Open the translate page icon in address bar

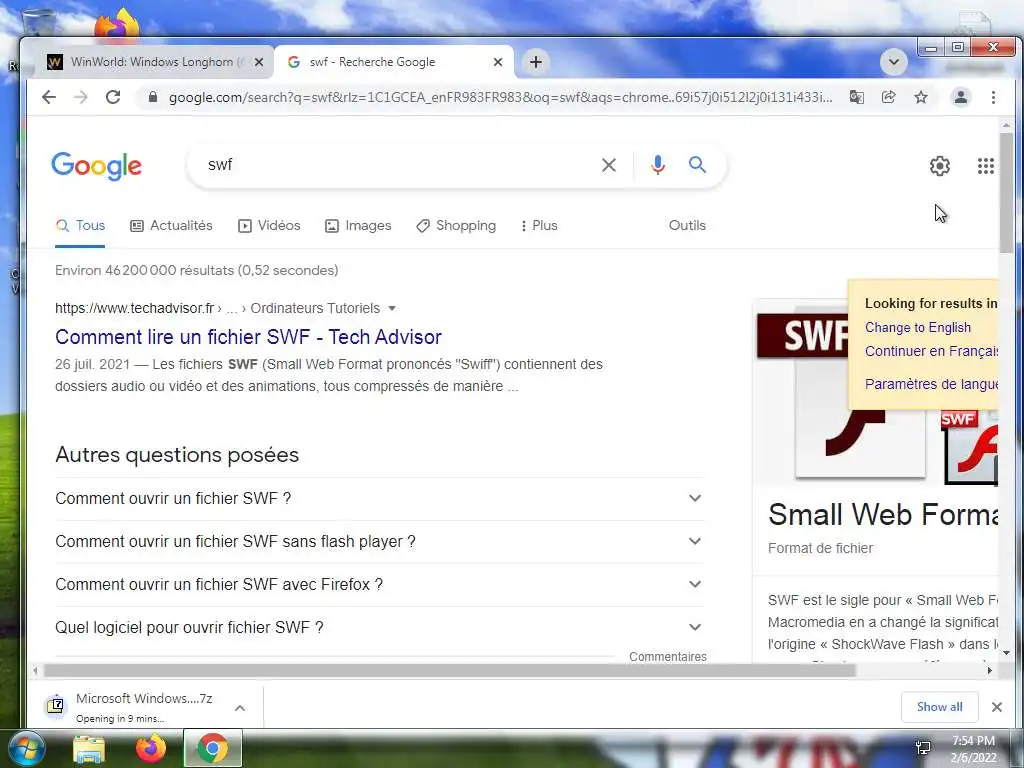(x=856, y=97)
